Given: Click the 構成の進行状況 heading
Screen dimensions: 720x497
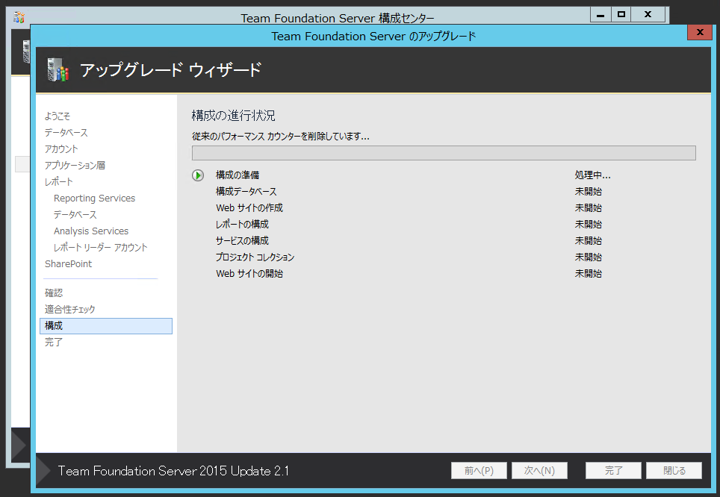Looking at the screenshot, I should [x=233, y=115].
